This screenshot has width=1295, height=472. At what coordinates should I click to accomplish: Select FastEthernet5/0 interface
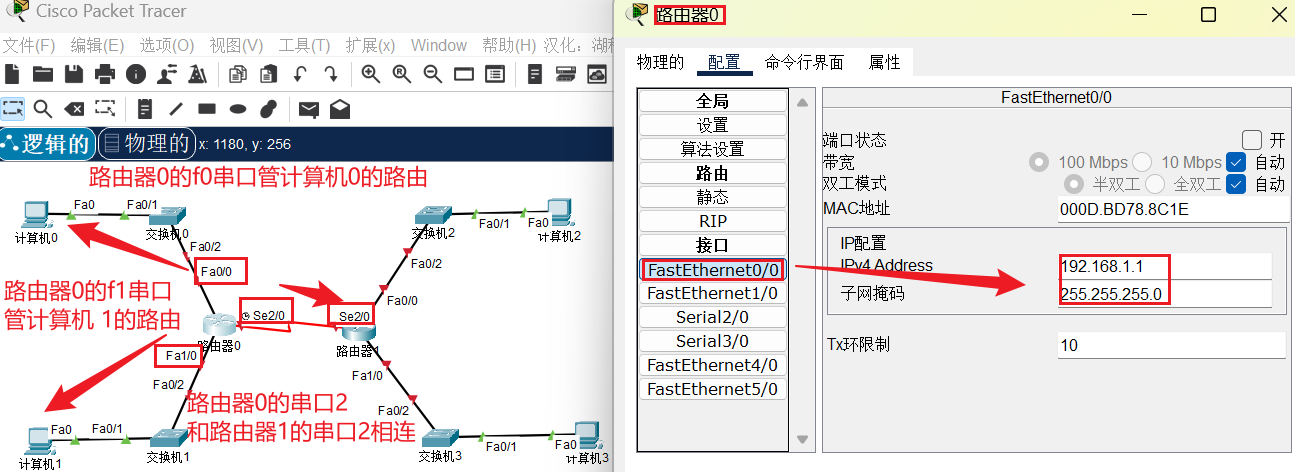713,389
